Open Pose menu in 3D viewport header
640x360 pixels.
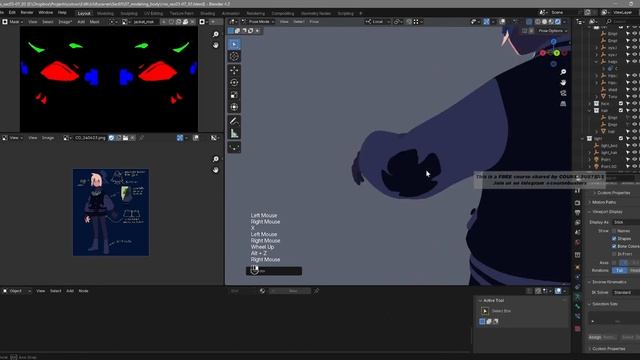[x=314, y=22]
